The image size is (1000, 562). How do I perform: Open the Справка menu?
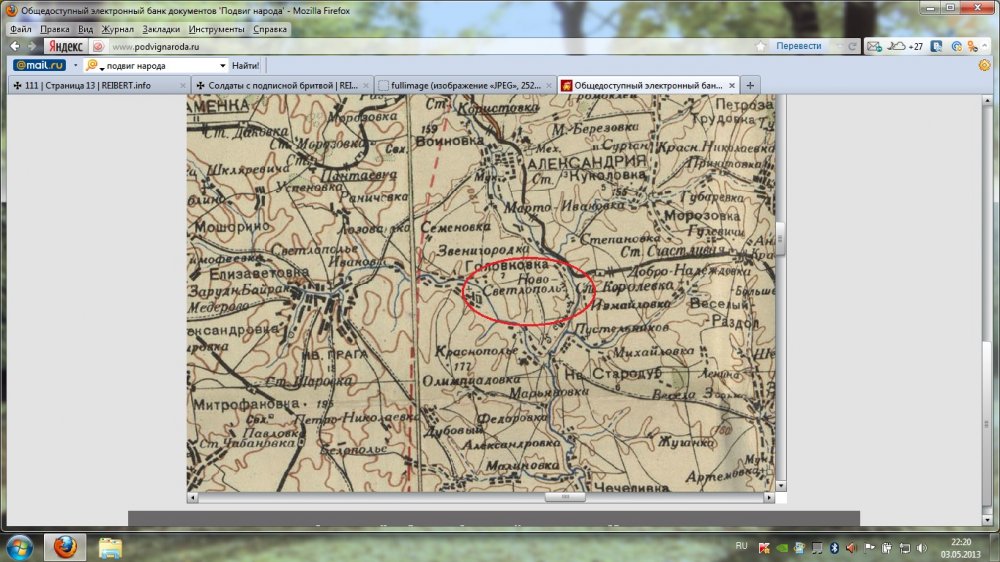click(x=270, y=29)
